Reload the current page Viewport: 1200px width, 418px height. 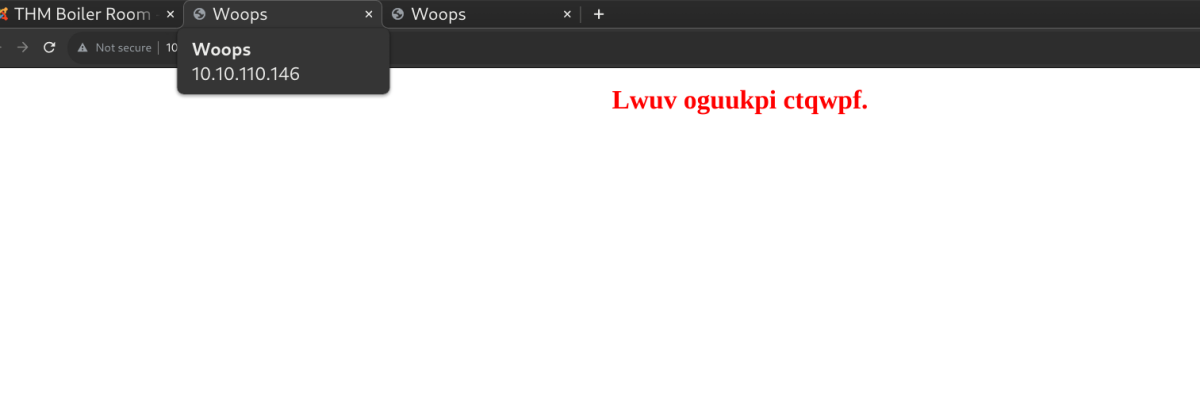click(x=48, y=47)
